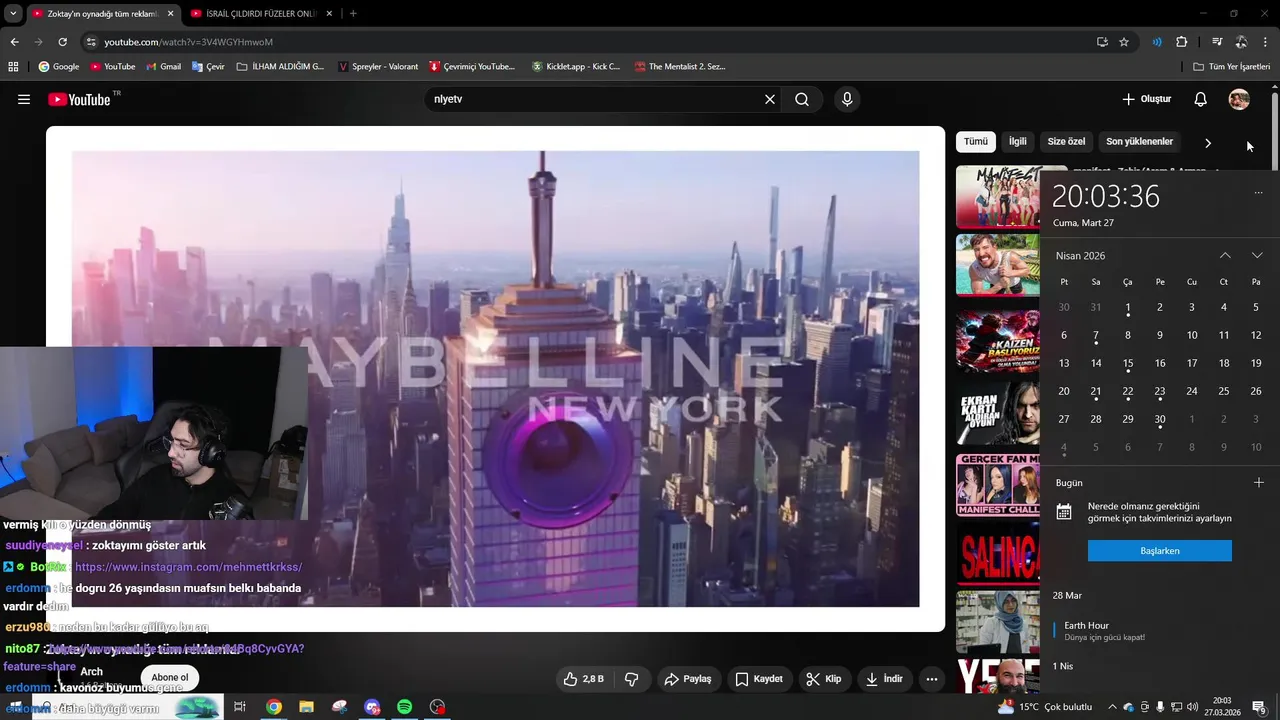1280x720 pixels.
Task: Open the Discord icon in the taskbar
Action: 372,707
